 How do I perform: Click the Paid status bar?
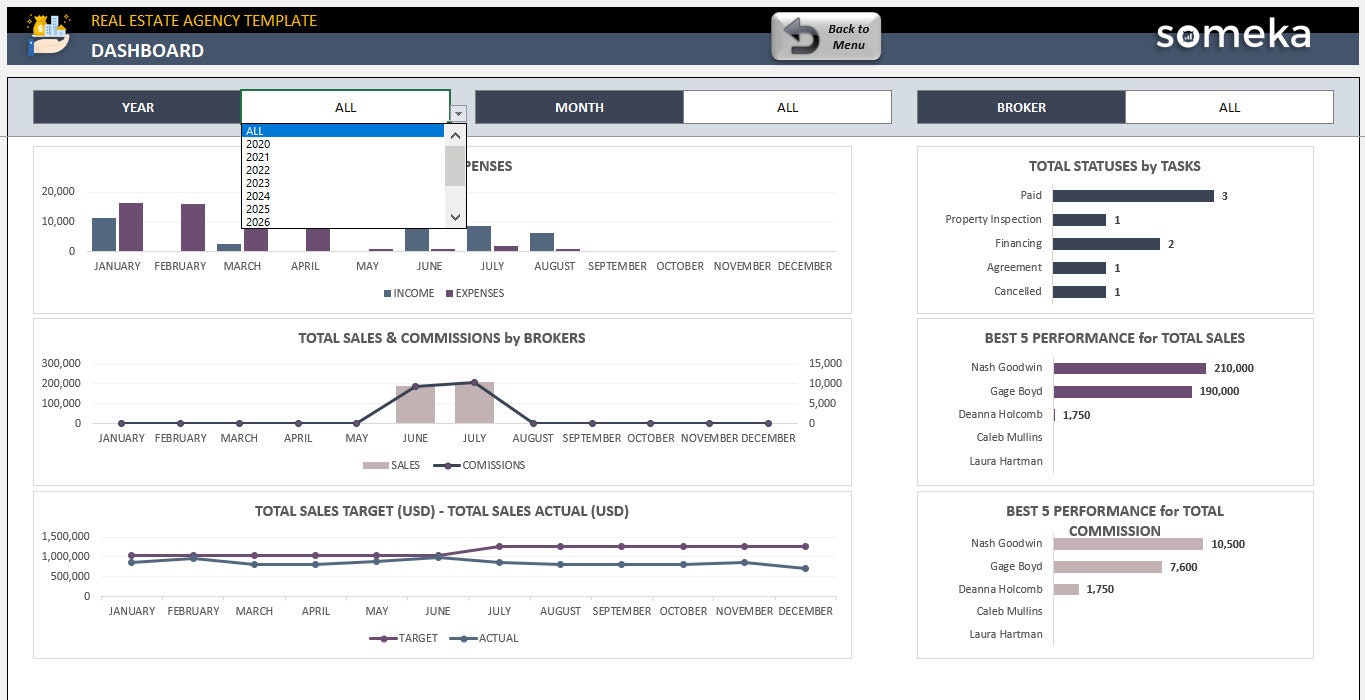(x=1133, y=196)
